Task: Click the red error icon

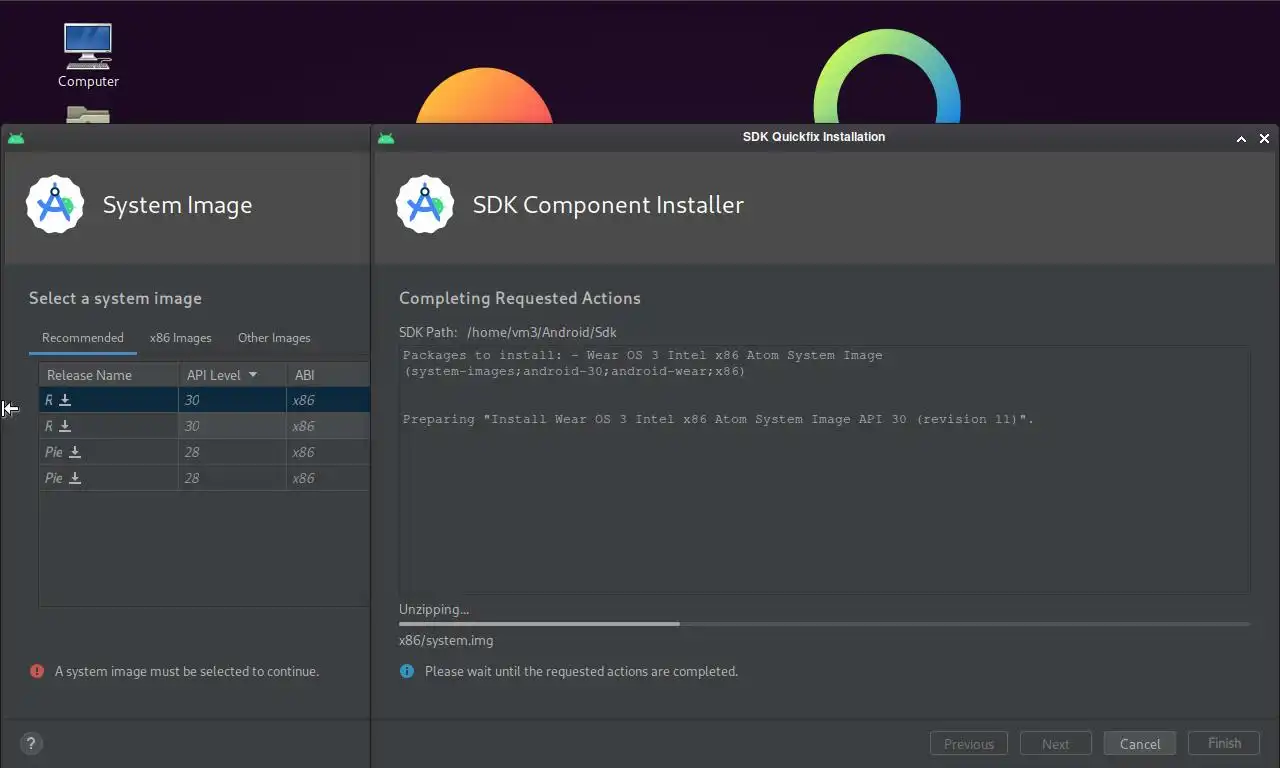Action: (x=37, y=671)
